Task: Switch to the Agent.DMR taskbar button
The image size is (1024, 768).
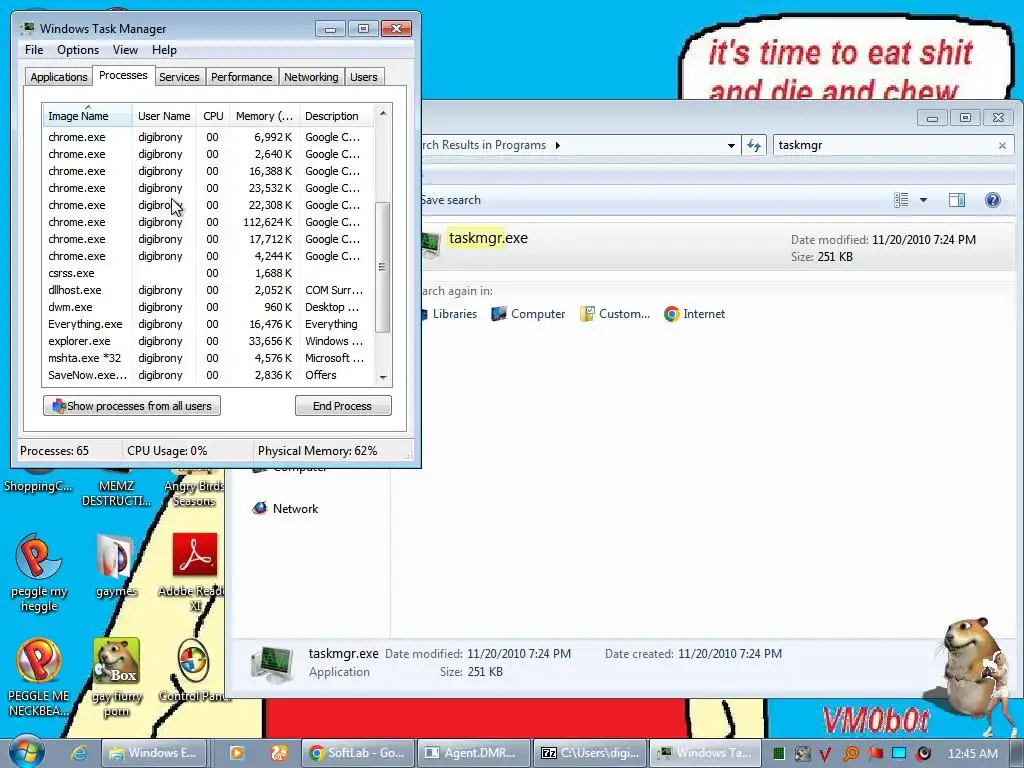Action: (473, 753)
